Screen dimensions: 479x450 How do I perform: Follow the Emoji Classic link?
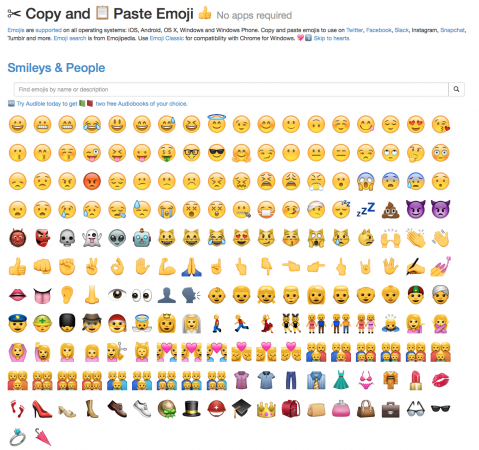point(167,38)
